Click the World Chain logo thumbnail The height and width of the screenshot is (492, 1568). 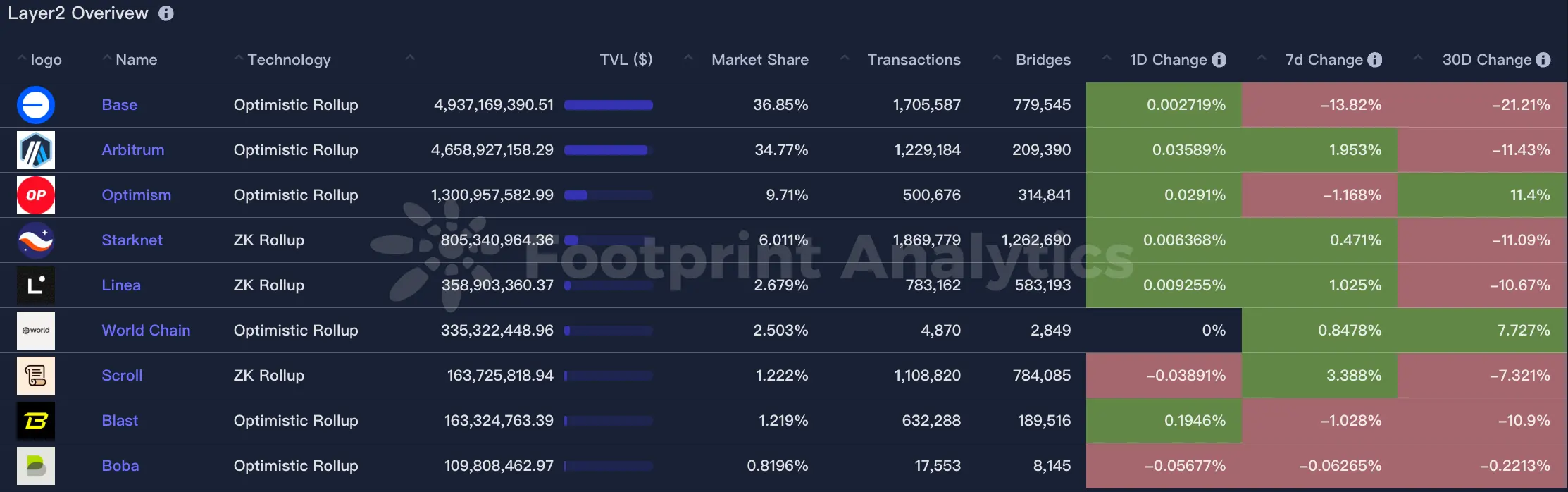pos(36,331)
